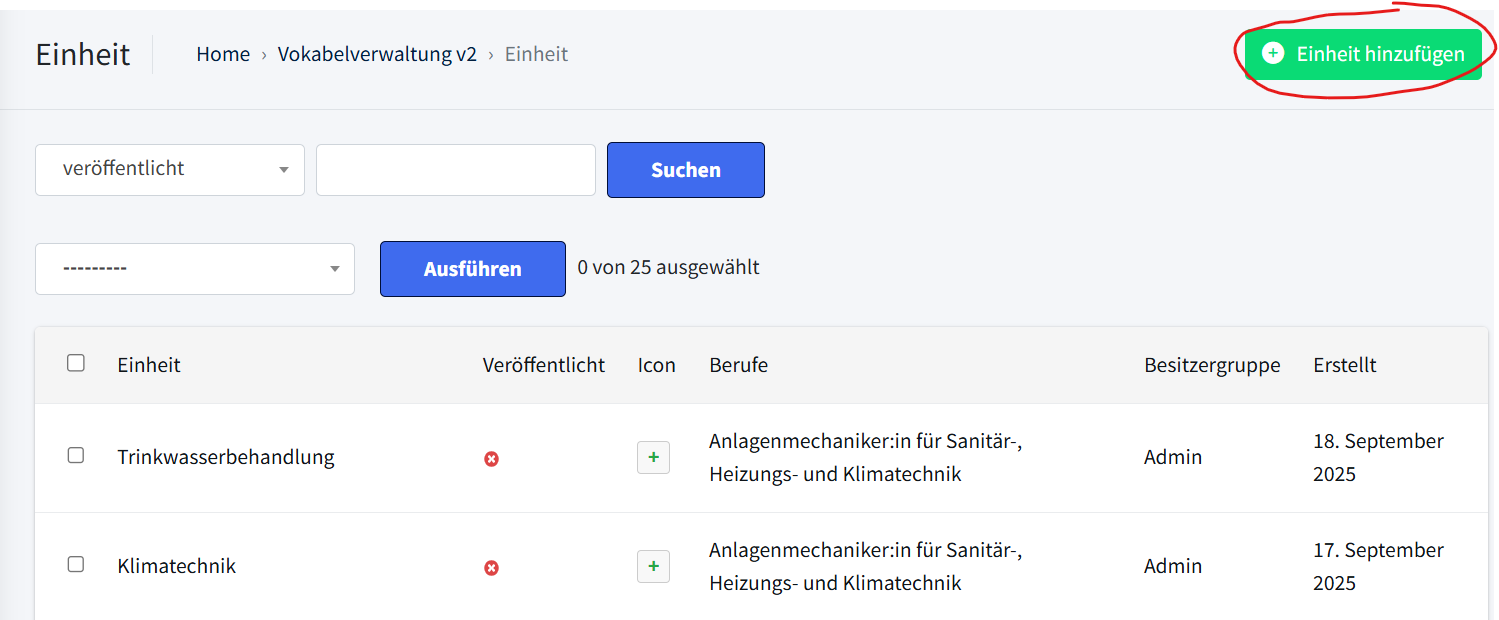The width and height of the screenshot is (1499, 620).
Task: Open the Klimatechnik unit entry
Action: click(176, 566)
